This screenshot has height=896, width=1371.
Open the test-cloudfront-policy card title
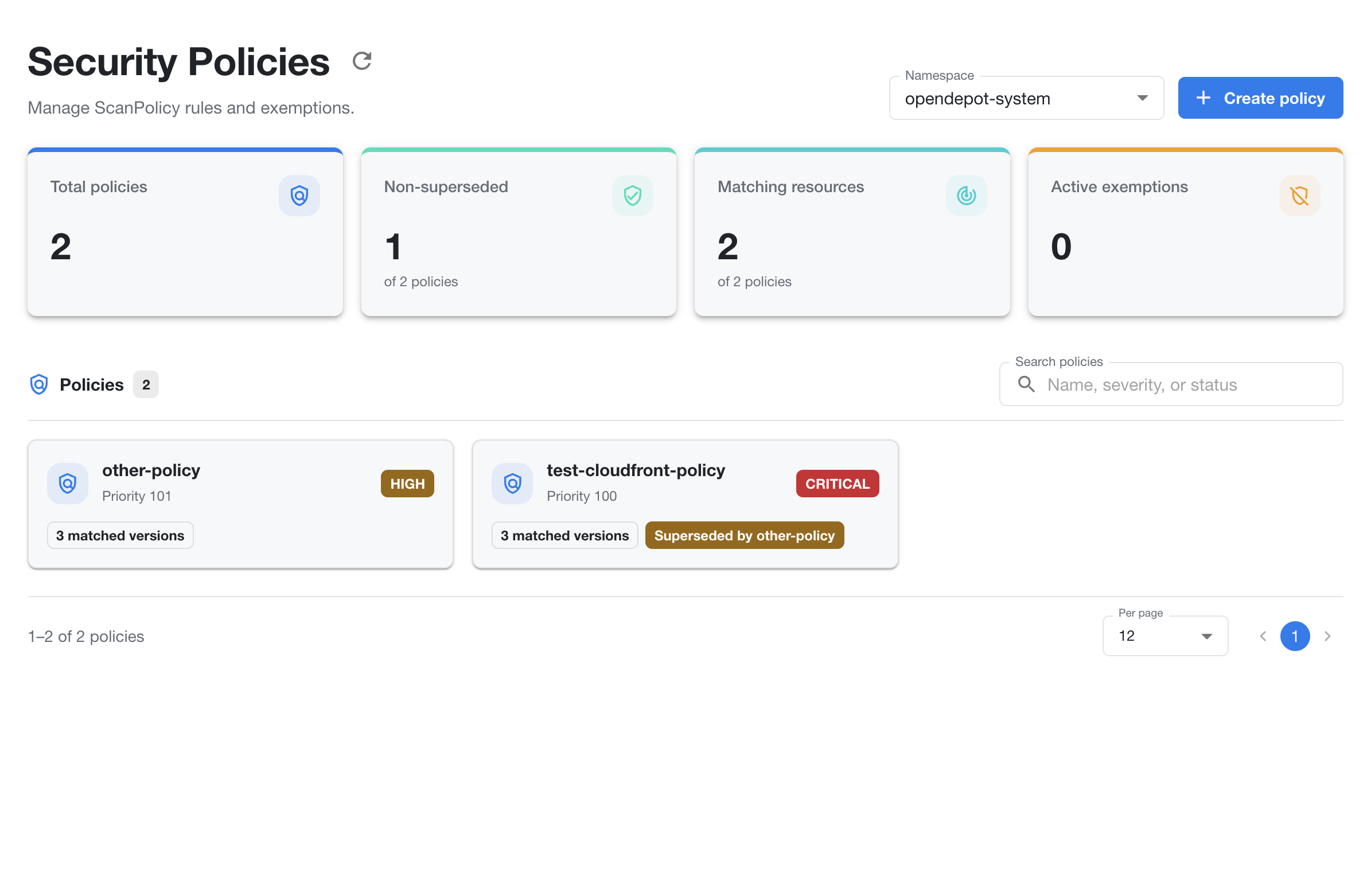[636, 471]
